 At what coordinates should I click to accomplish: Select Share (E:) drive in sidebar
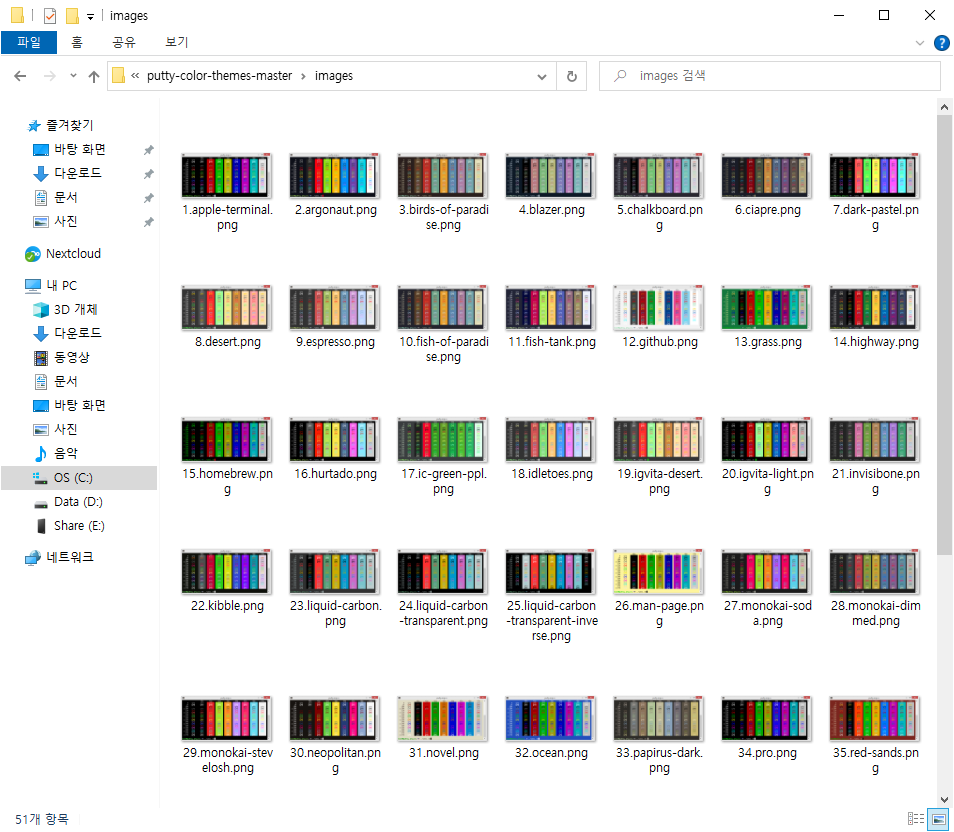coord(79,526)
